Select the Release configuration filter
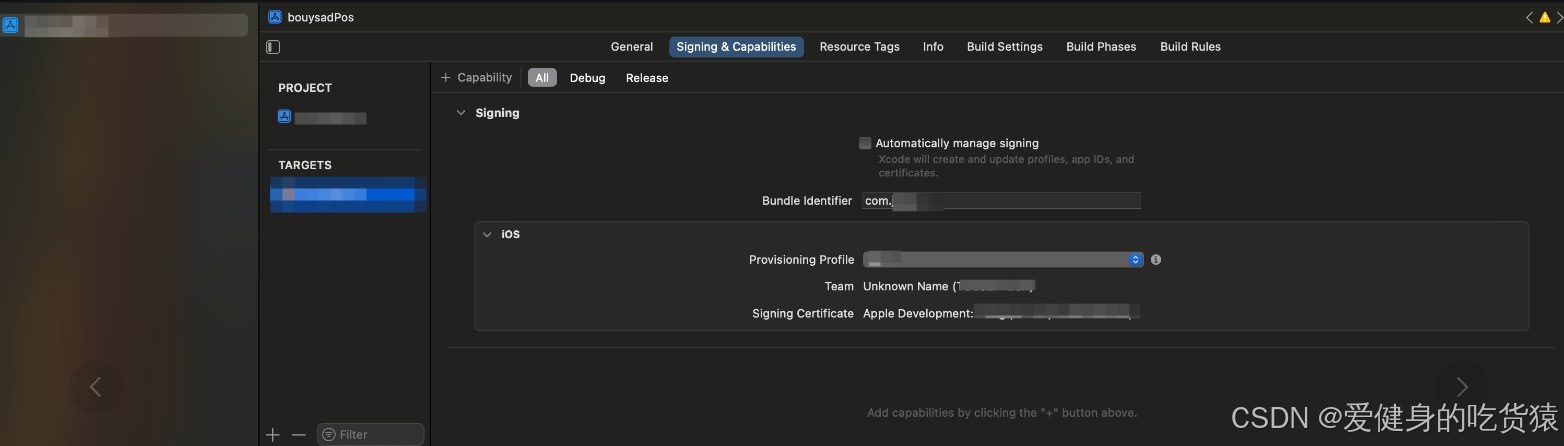 tap(647, 78)
